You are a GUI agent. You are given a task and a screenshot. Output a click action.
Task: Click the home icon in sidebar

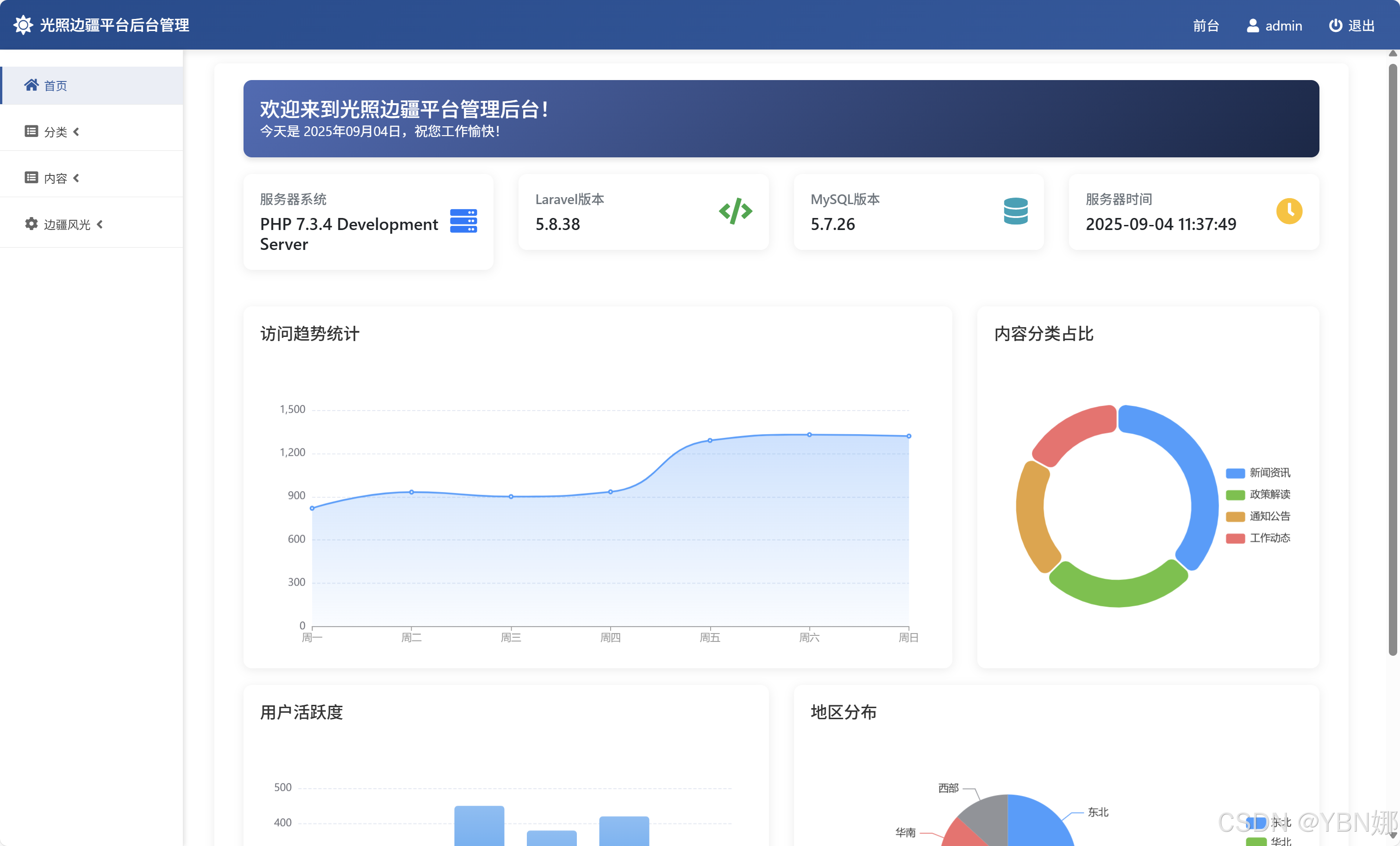pos(31,85)
